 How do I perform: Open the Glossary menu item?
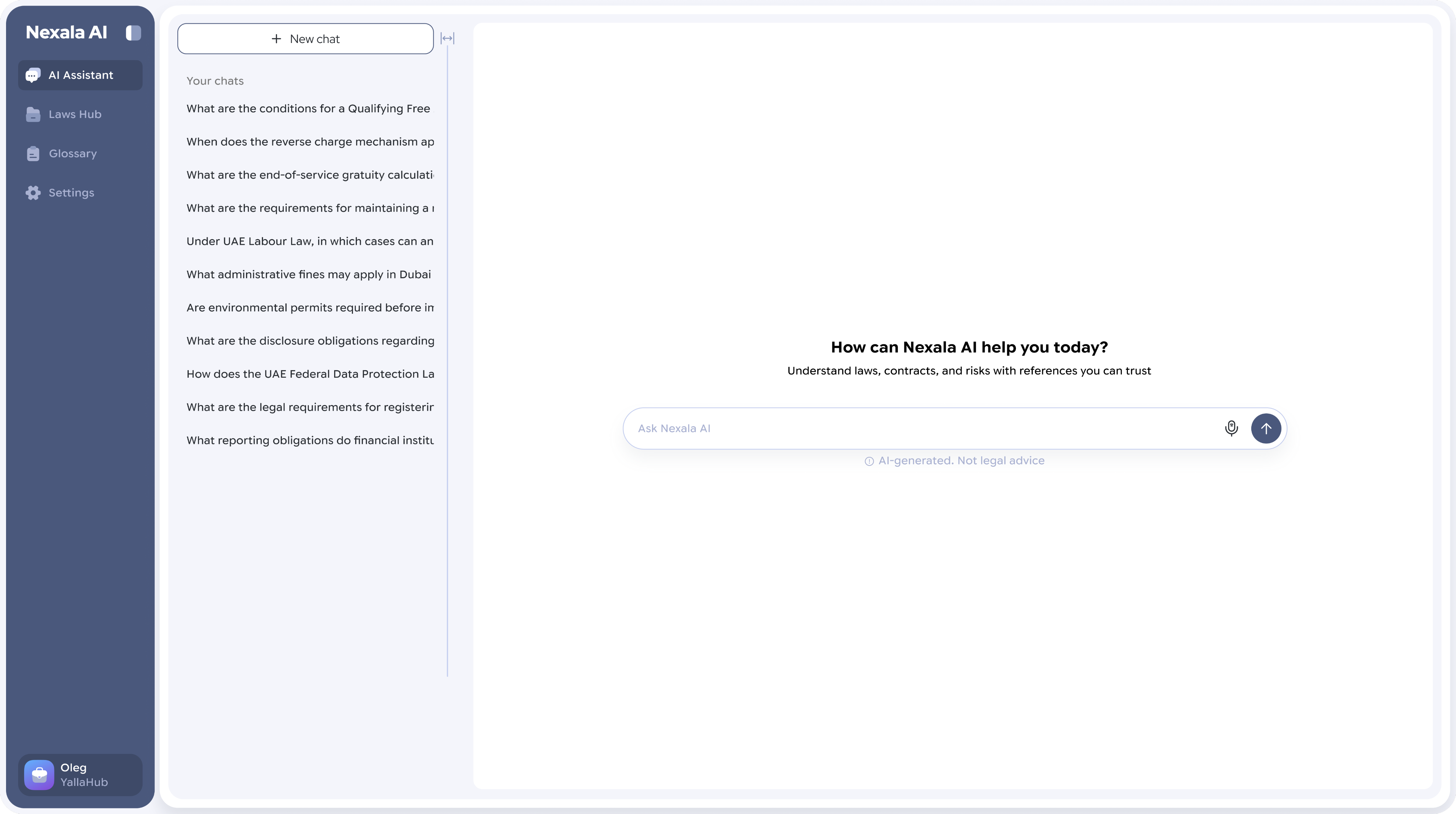pyautogui.click(x=73, y=153)
